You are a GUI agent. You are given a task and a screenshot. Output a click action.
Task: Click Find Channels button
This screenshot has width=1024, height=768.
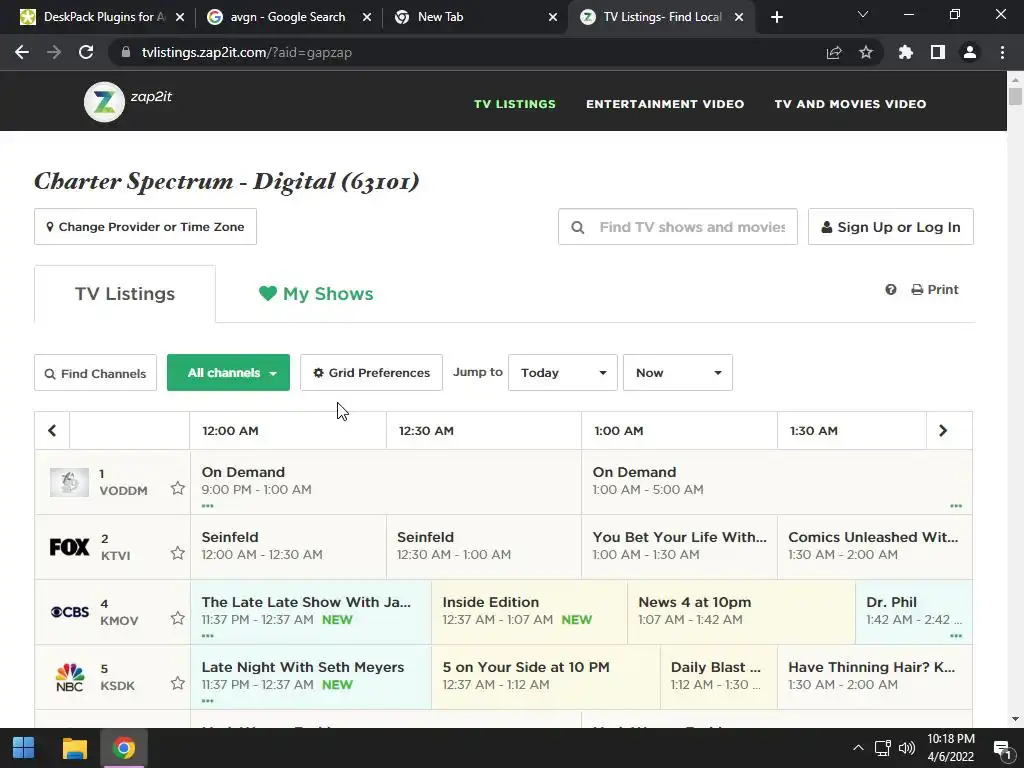click(95, 373)
